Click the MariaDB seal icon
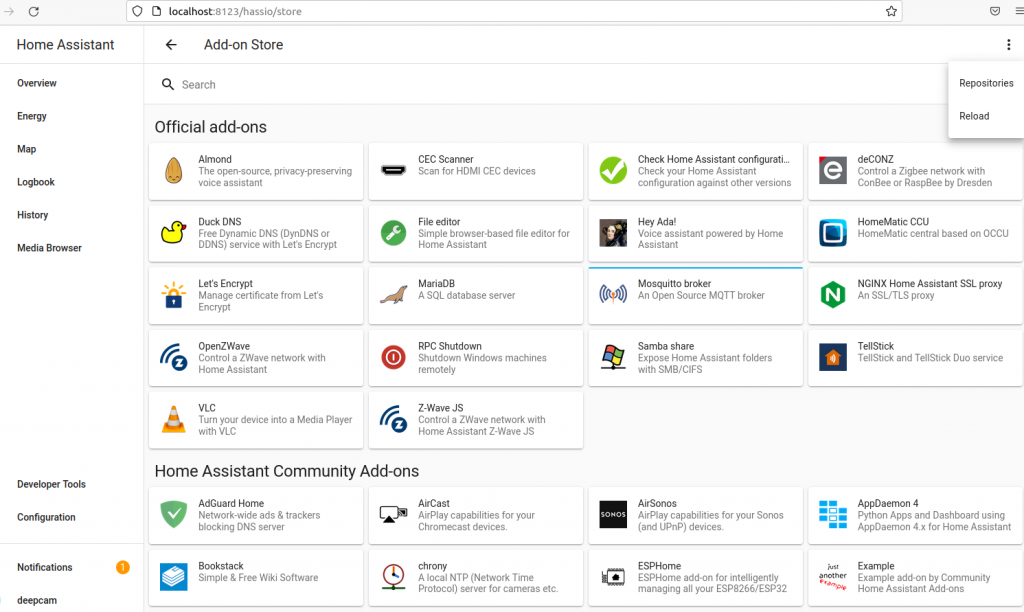Viewport: 1024px width, 612px height. [393, 295]
